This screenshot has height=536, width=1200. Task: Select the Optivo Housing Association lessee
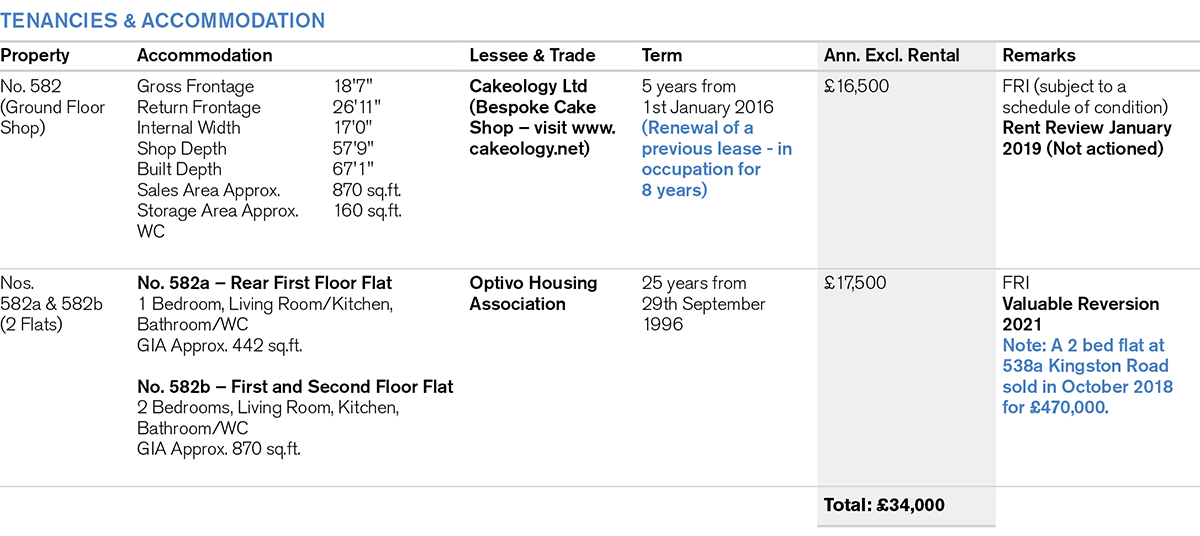(533, 293)
